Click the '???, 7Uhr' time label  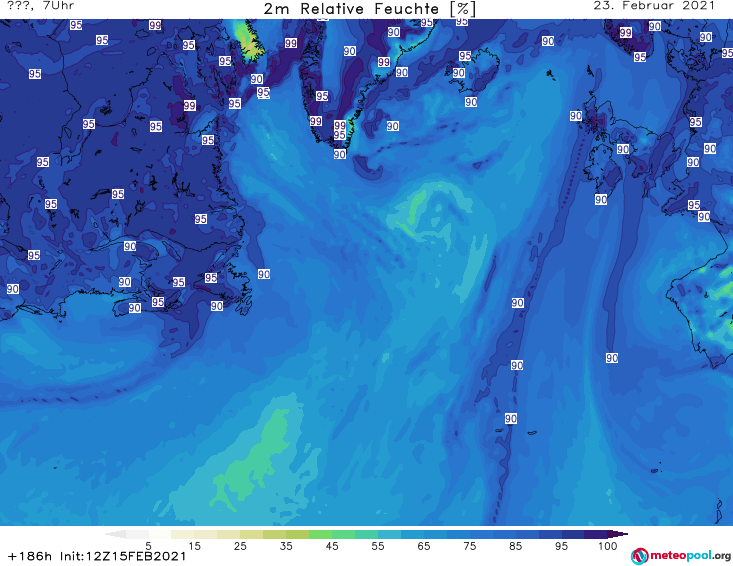tap(40, 6)
